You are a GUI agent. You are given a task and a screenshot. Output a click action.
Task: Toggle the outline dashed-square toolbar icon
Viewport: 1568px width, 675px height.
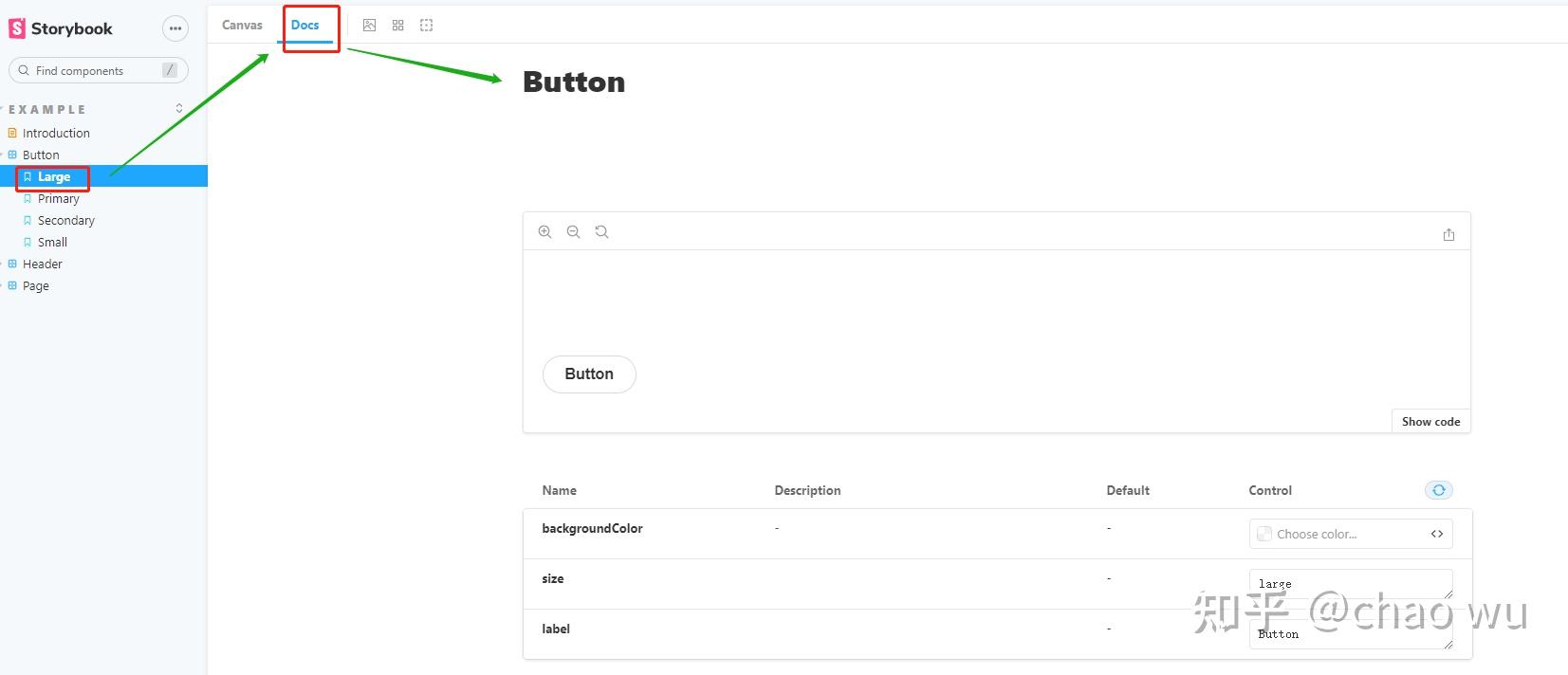click(x=427, y=26)
